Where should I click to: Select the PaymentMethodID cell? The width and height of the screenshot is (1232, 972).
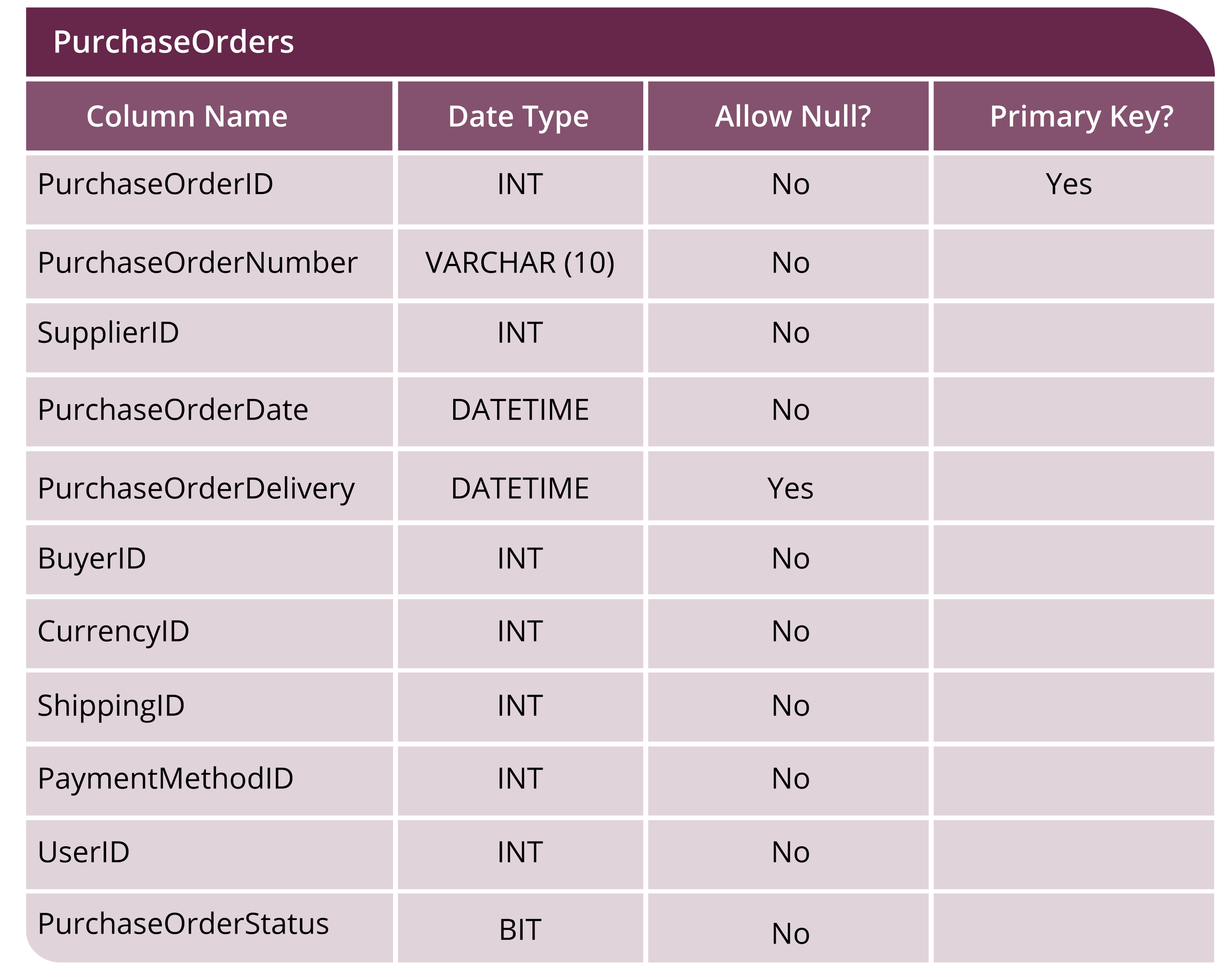click(209, 781)
